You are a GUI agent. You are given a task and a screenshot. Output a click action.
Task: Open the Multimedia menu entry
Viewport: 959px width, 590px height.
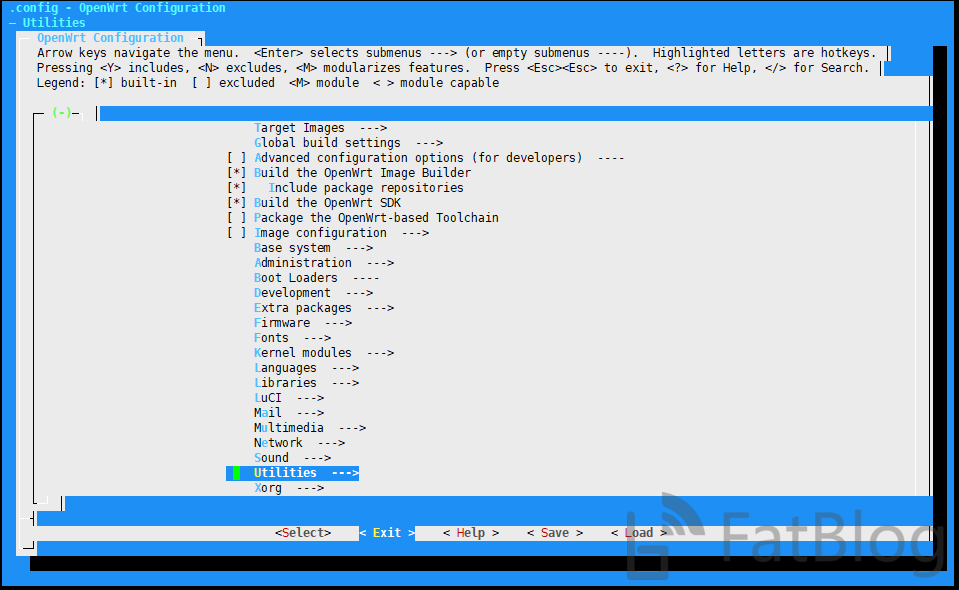(310, 428)
